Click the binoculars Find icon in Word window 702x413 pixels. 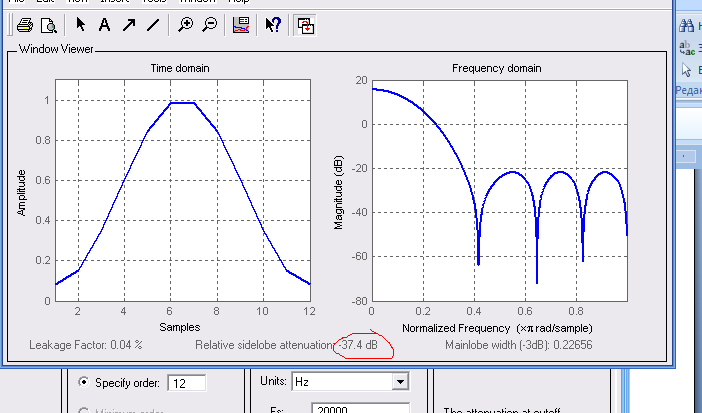(686, 25)
